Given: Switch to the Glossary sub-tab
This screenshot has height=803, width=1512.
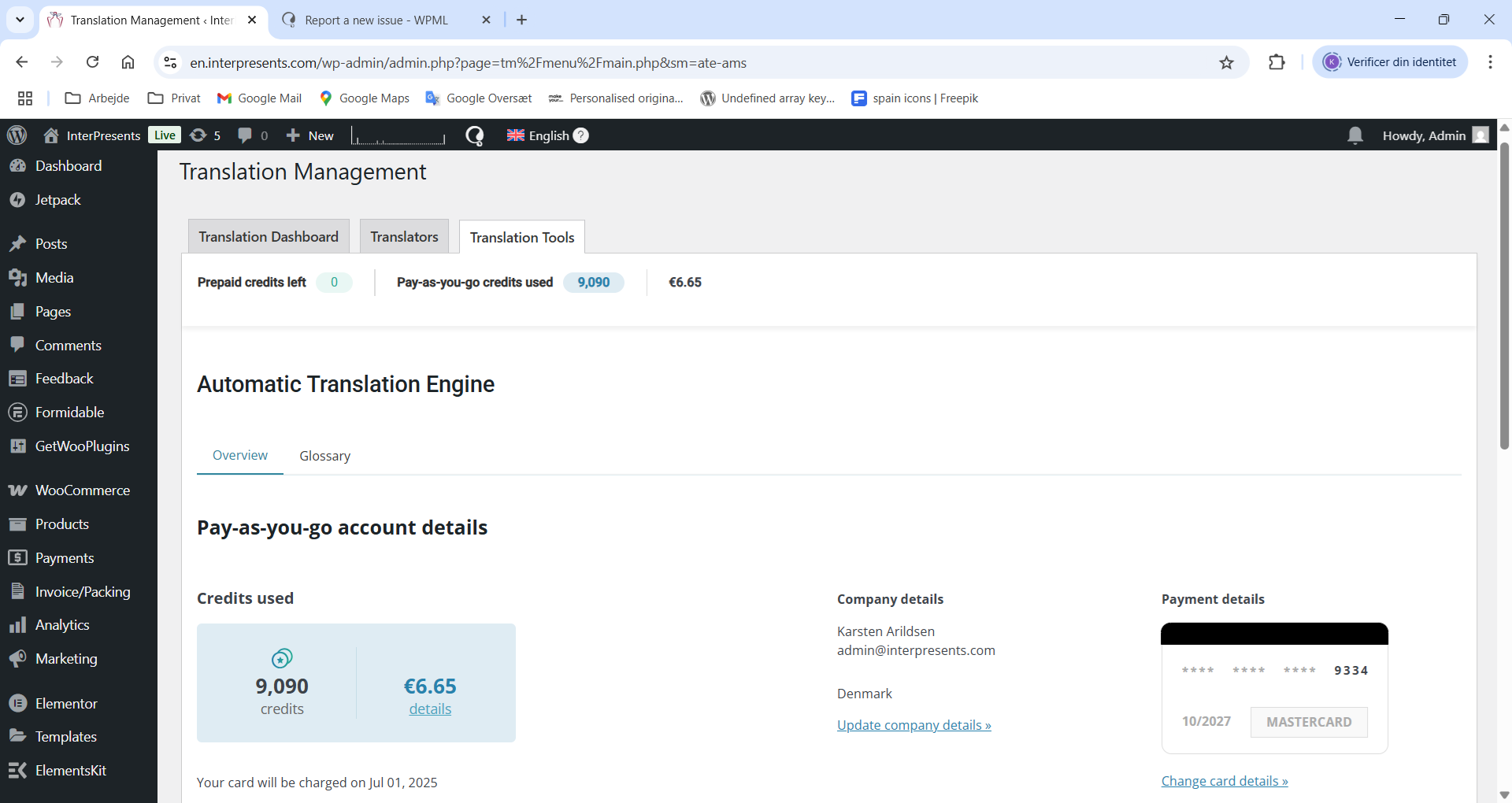Looking at the screenshot, I should pyautogui.click(x=324, y=457).
